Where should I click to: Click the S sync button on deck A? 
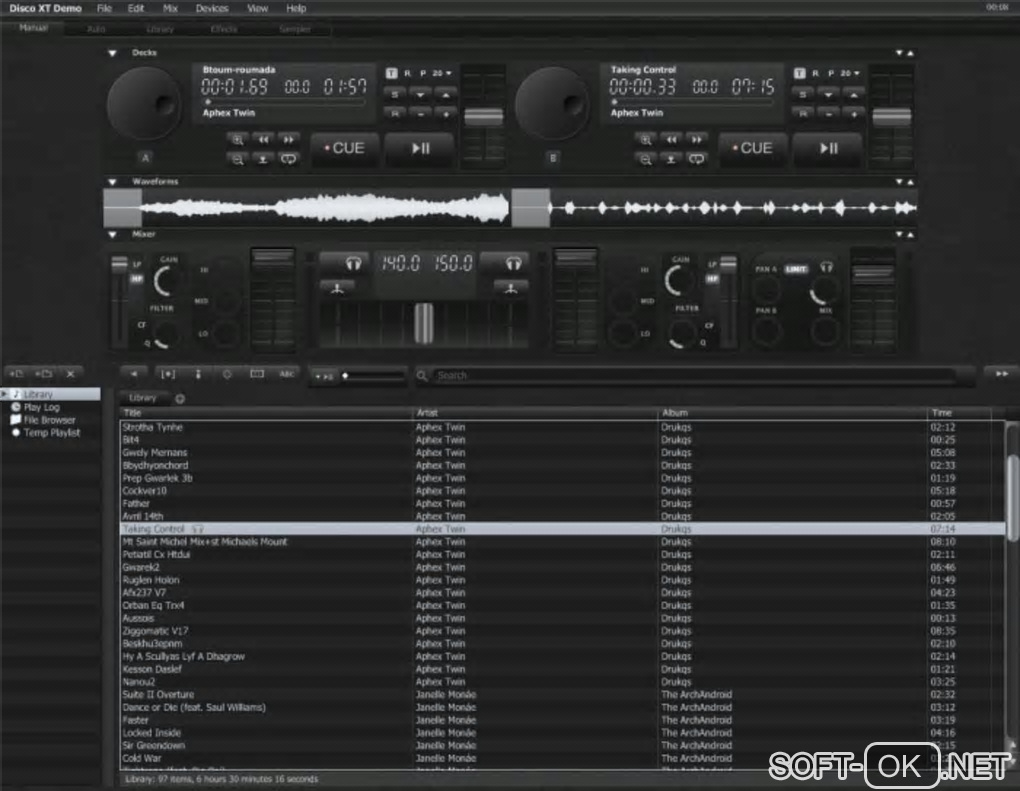(x=395, y=95)
